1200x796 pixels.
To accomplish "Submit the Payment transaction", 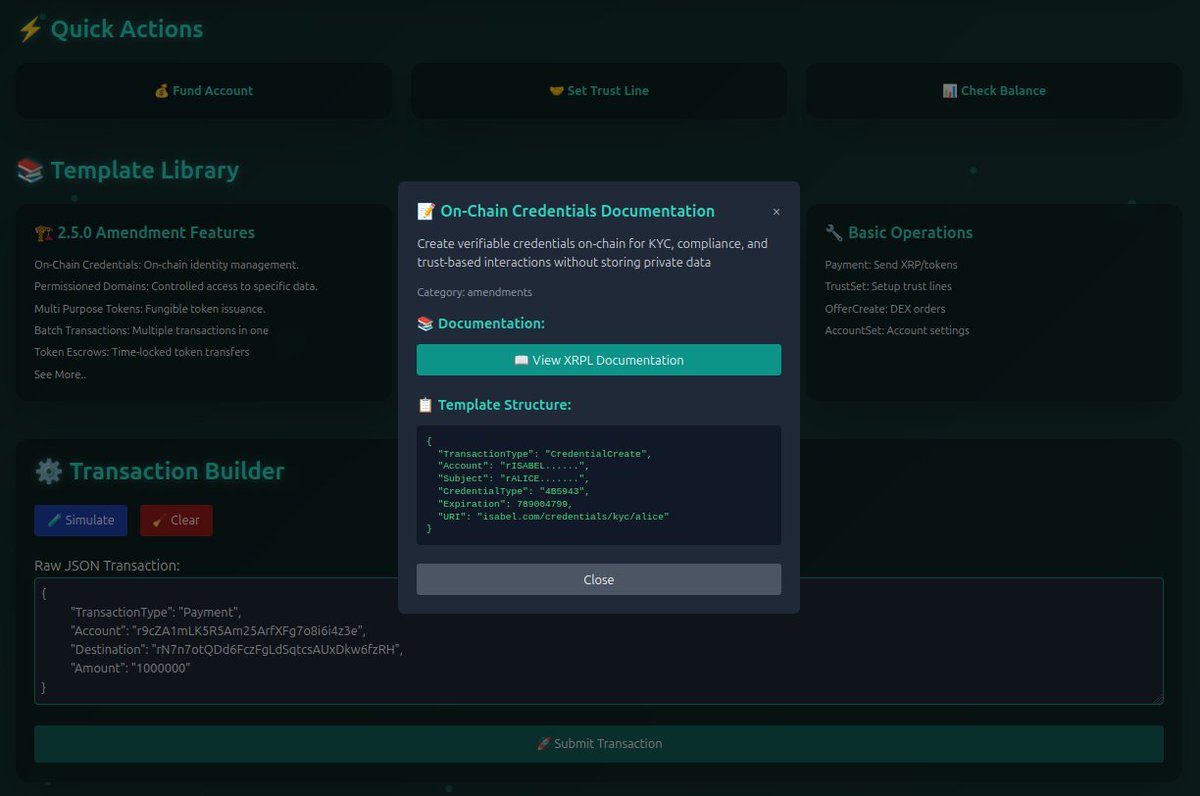I will [x=598, y=743].
